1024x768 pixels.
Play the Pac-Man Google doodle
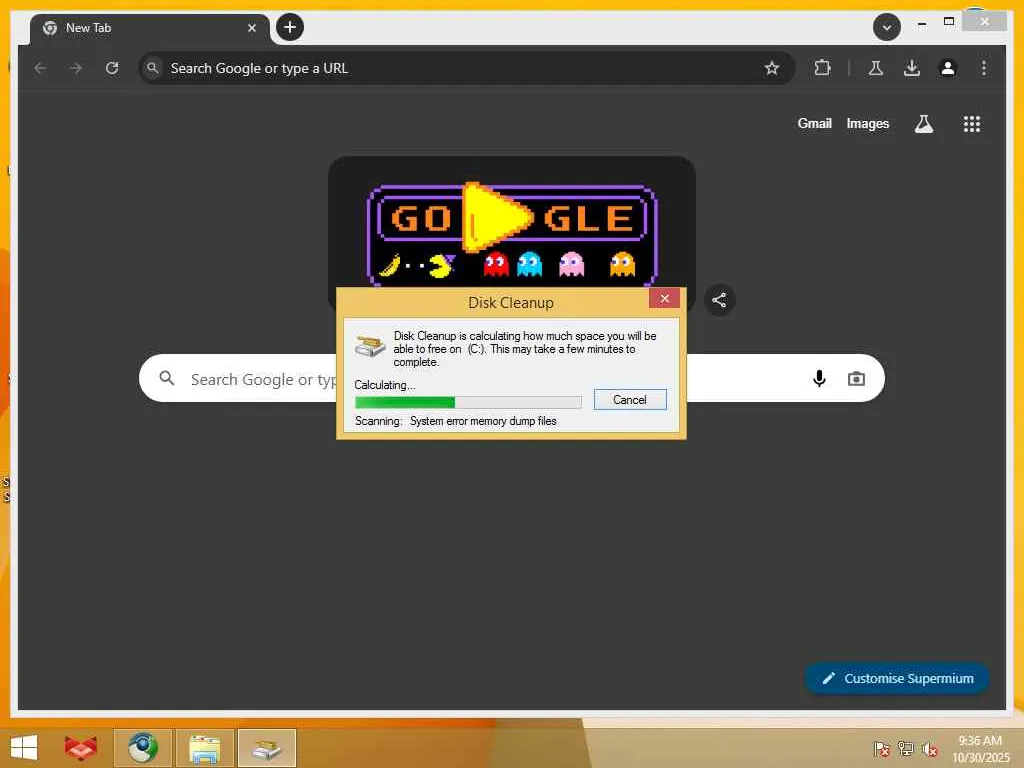point(496,217)
